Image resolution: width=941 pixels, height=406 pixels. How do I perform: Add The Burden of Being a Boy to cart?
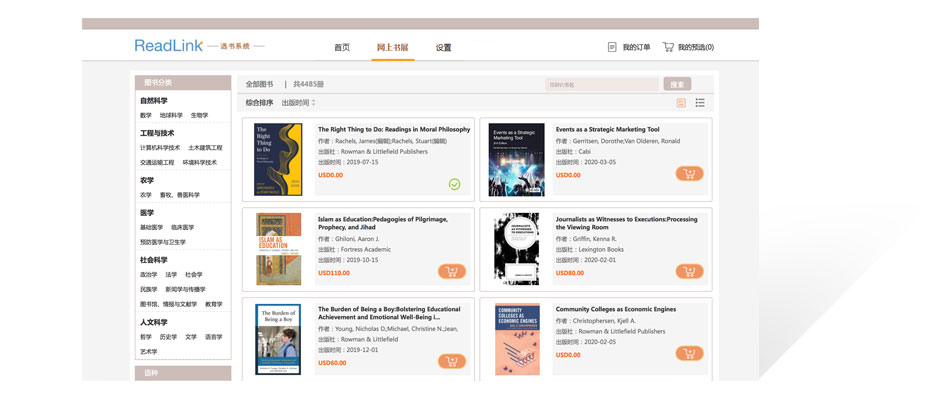[452, 361]
